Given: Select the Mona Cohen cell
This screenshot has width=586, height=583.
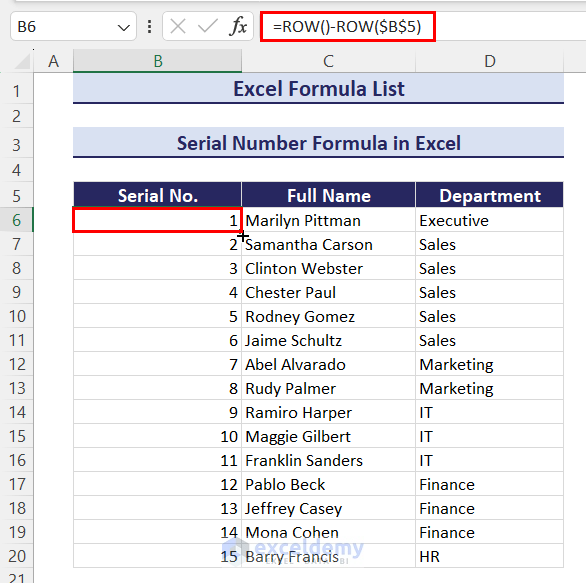Looking at the screenshot, I should click(x=329, y=532).
